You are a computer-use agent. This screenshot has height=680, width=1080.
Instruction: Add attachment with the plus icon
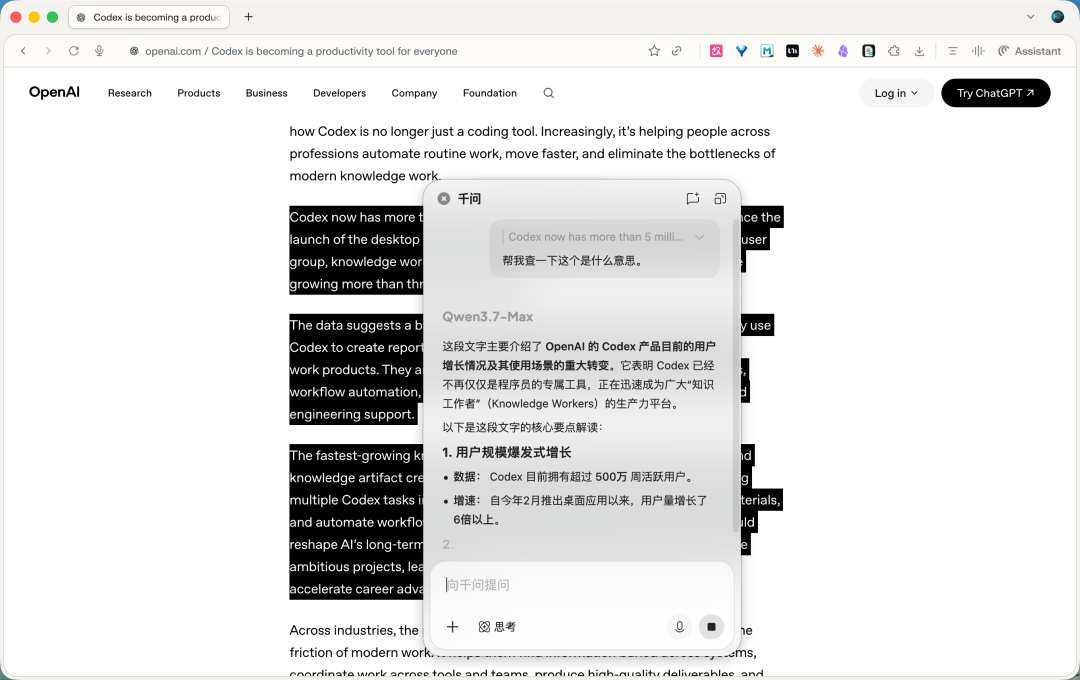pyautogui.click(x=453, y=626)
